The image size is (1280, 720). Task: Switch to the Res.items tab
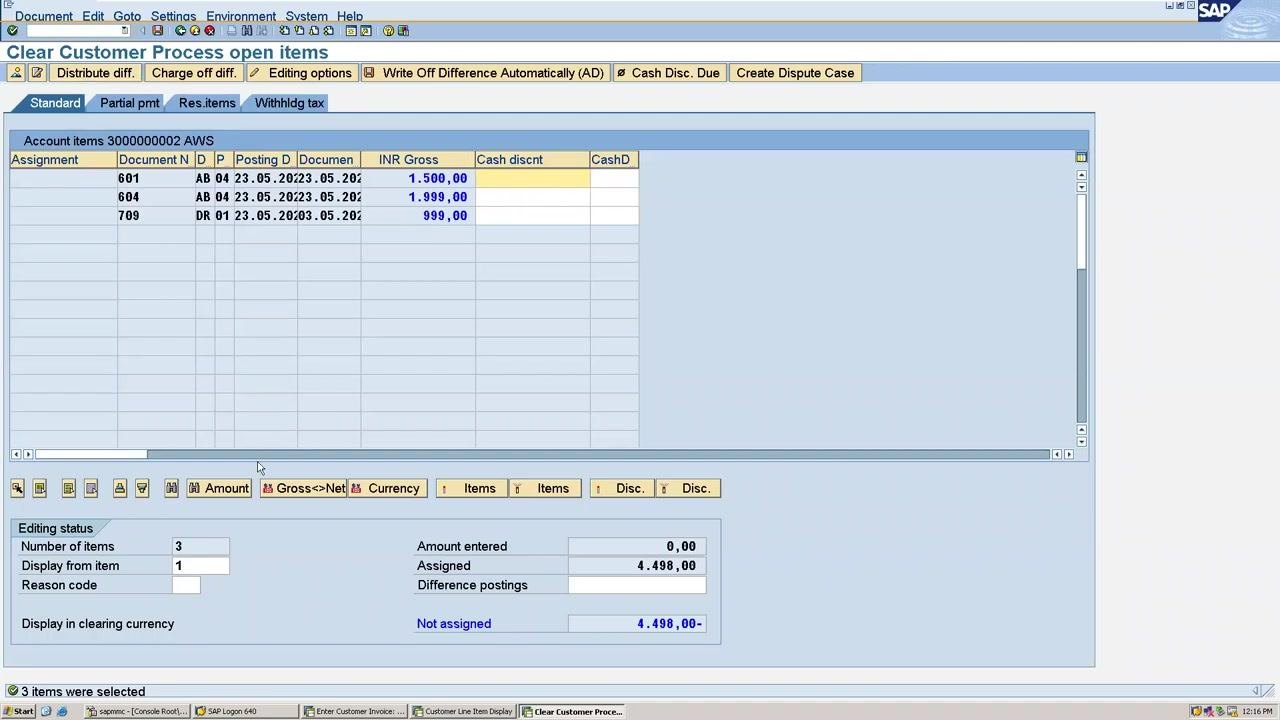pos(207,103)
